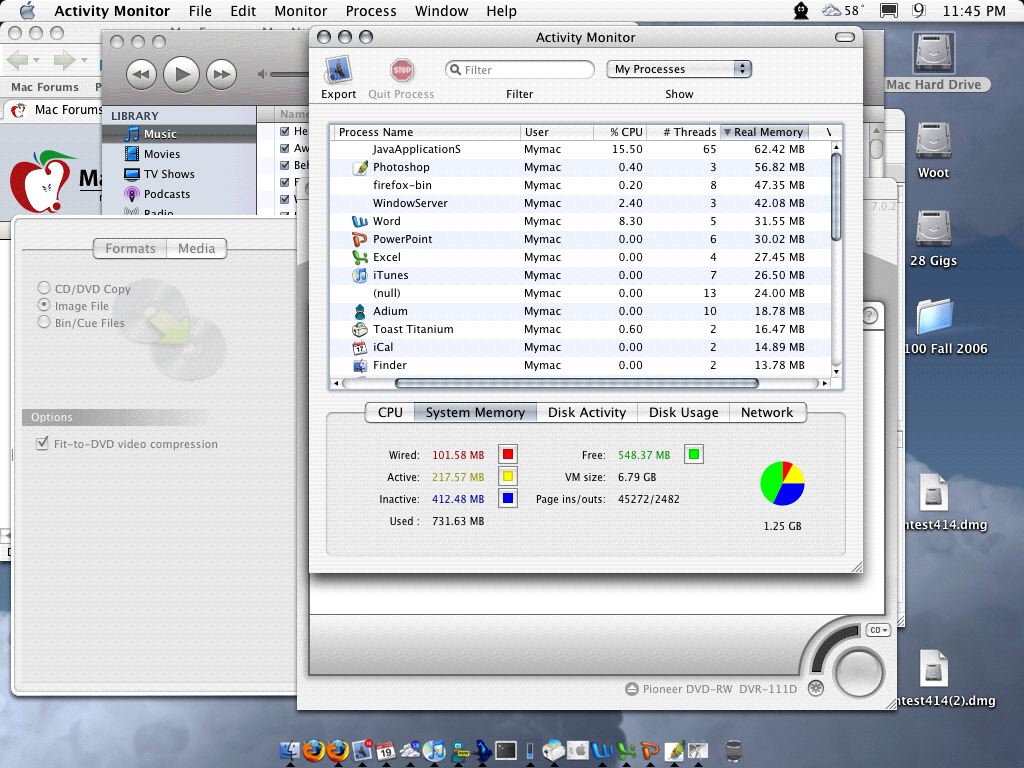Click the Toast disc settings icon
The height and width of the screenshot is (768, 1024).
click(x=816, y=688)
